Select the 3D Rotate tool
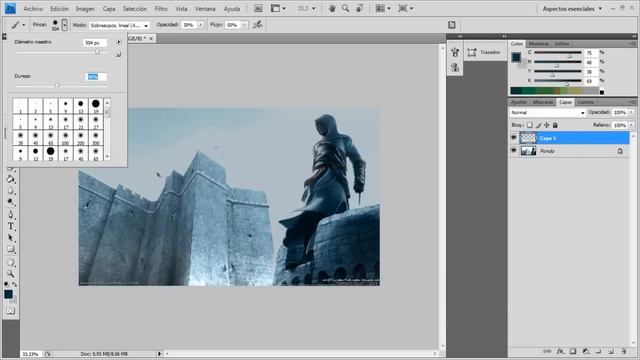640x360 pixels. (11, 262)
